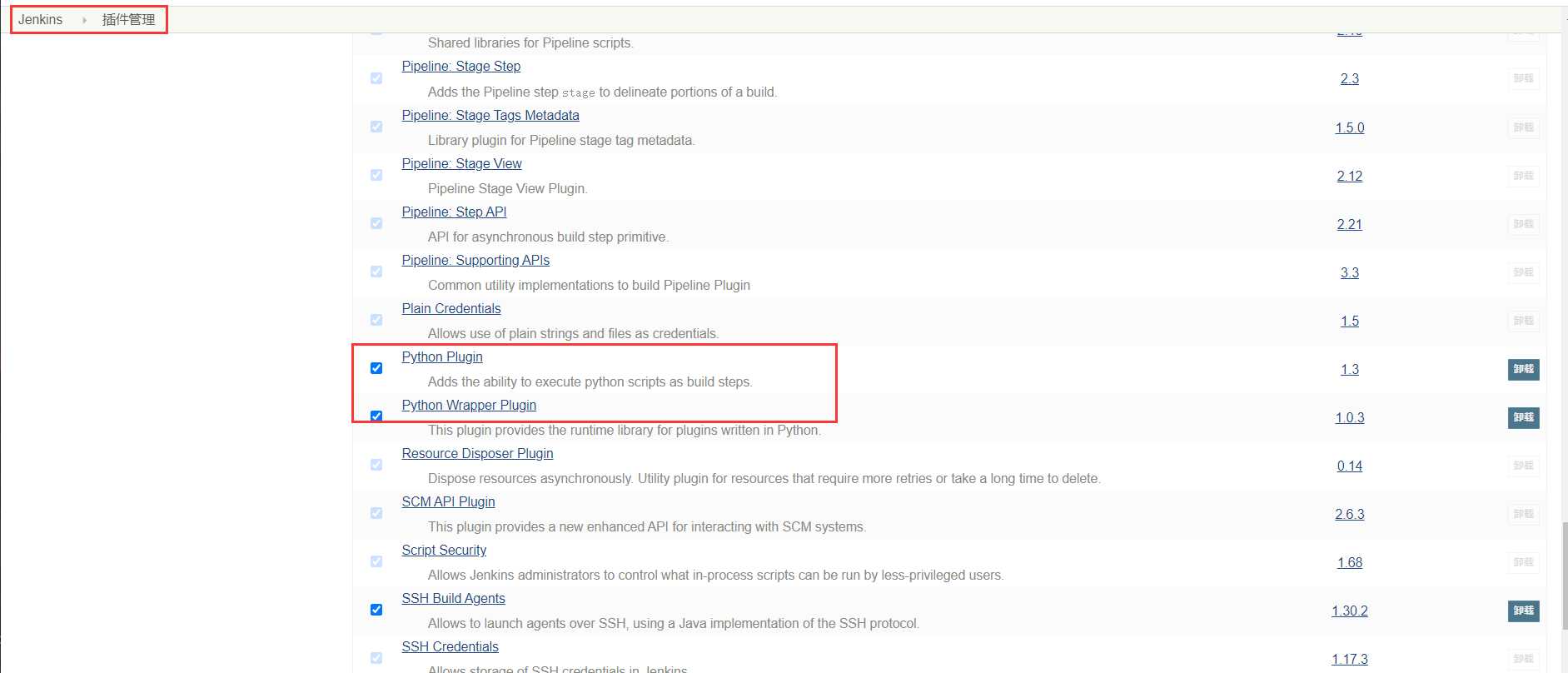
Task: Click the Pipeline: Stage Tags Metadata checkbox
Action: click(x=376, y=127)
